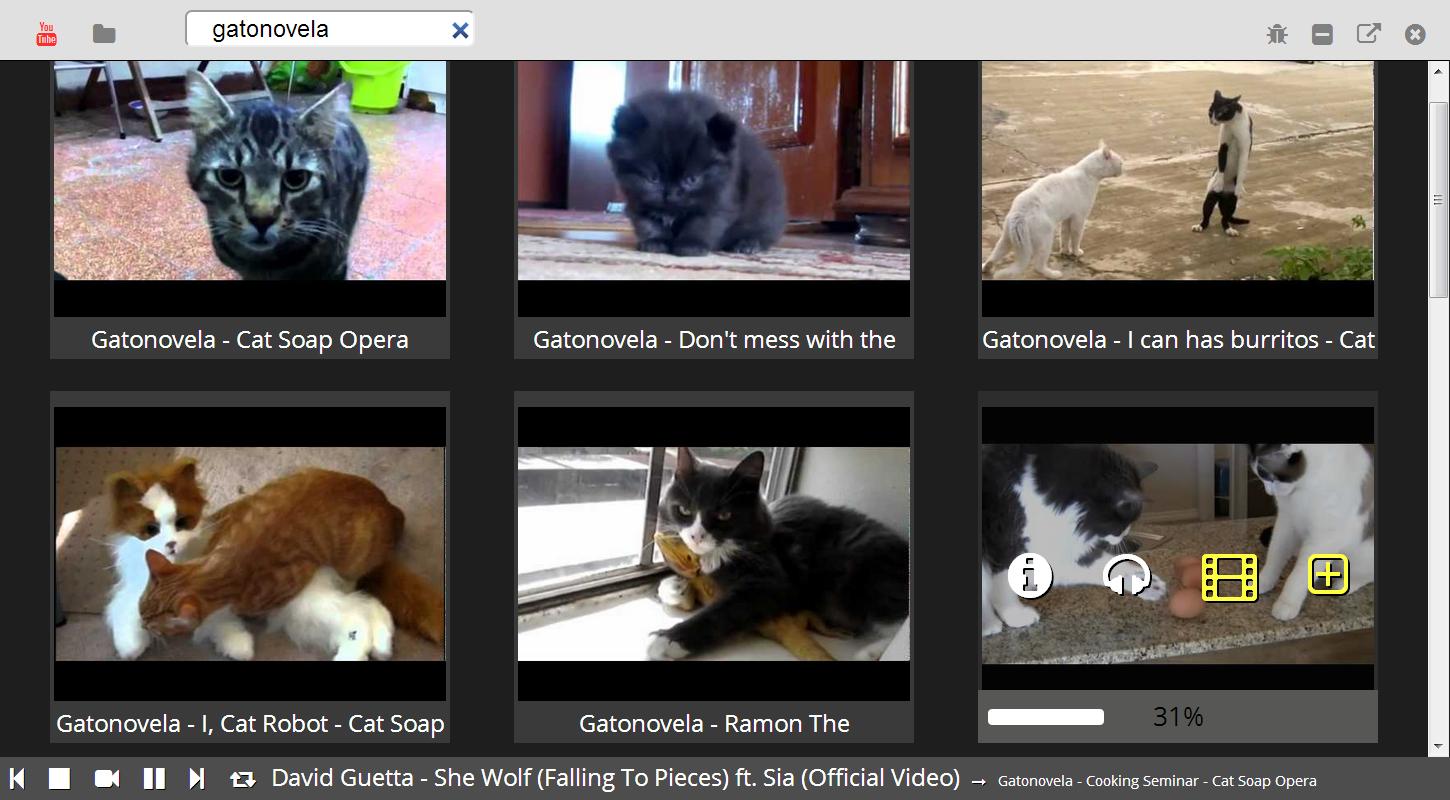The width and height of the screenshot is (1450, 800).
Task: Open the I can has burritos thumbnail
Action: [1178, 188]
